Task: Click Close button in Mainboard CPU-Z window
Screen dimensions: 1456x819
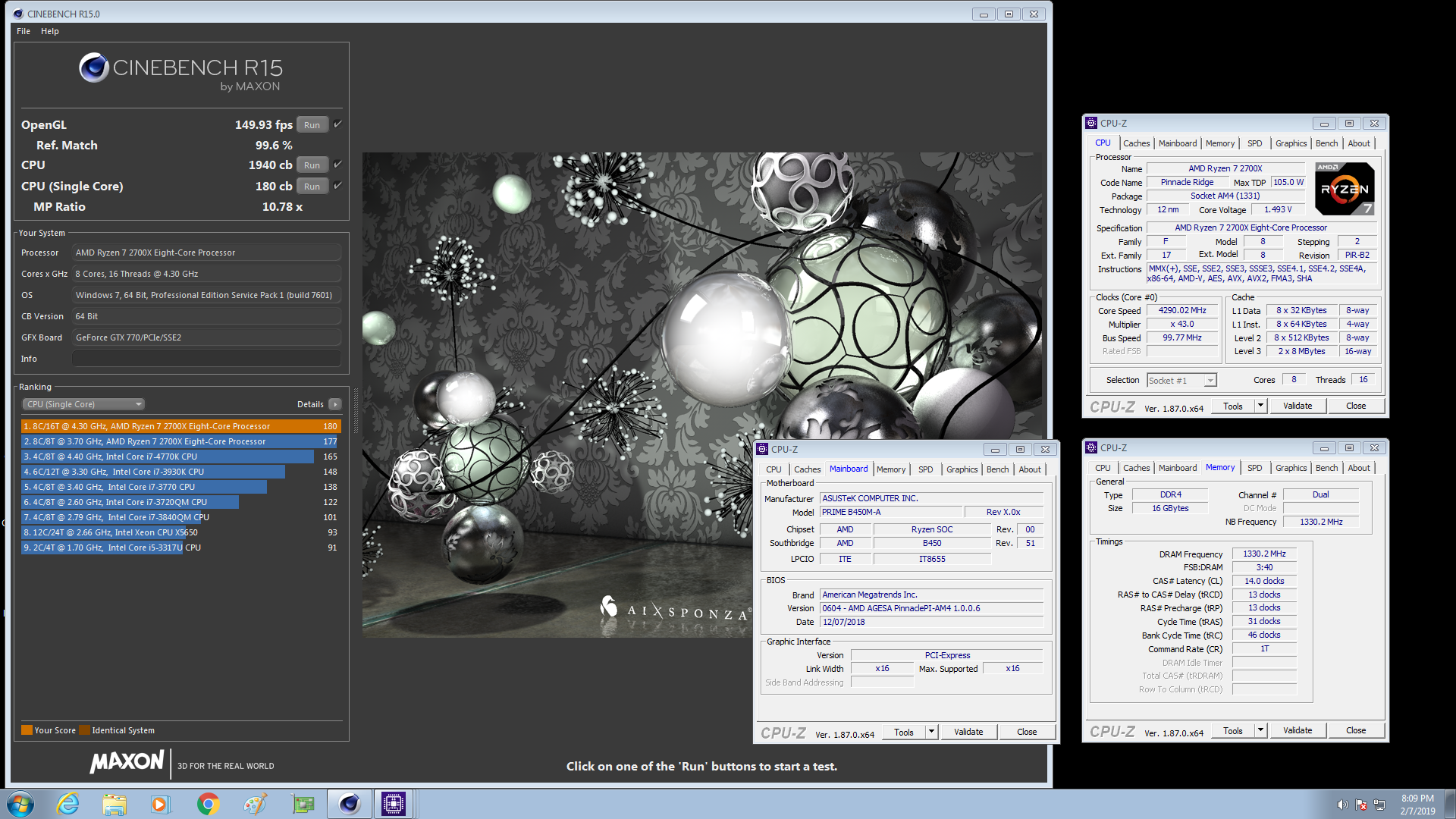Action: (1027, 733)
